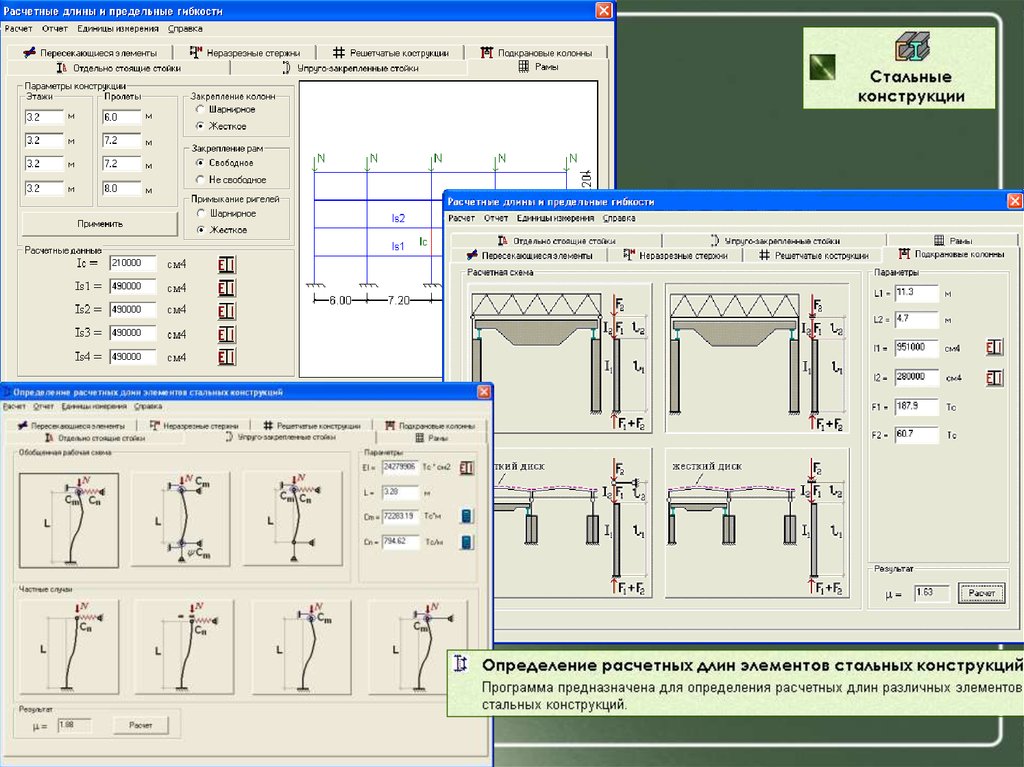Click the L1 field showing 11.3

915,292
